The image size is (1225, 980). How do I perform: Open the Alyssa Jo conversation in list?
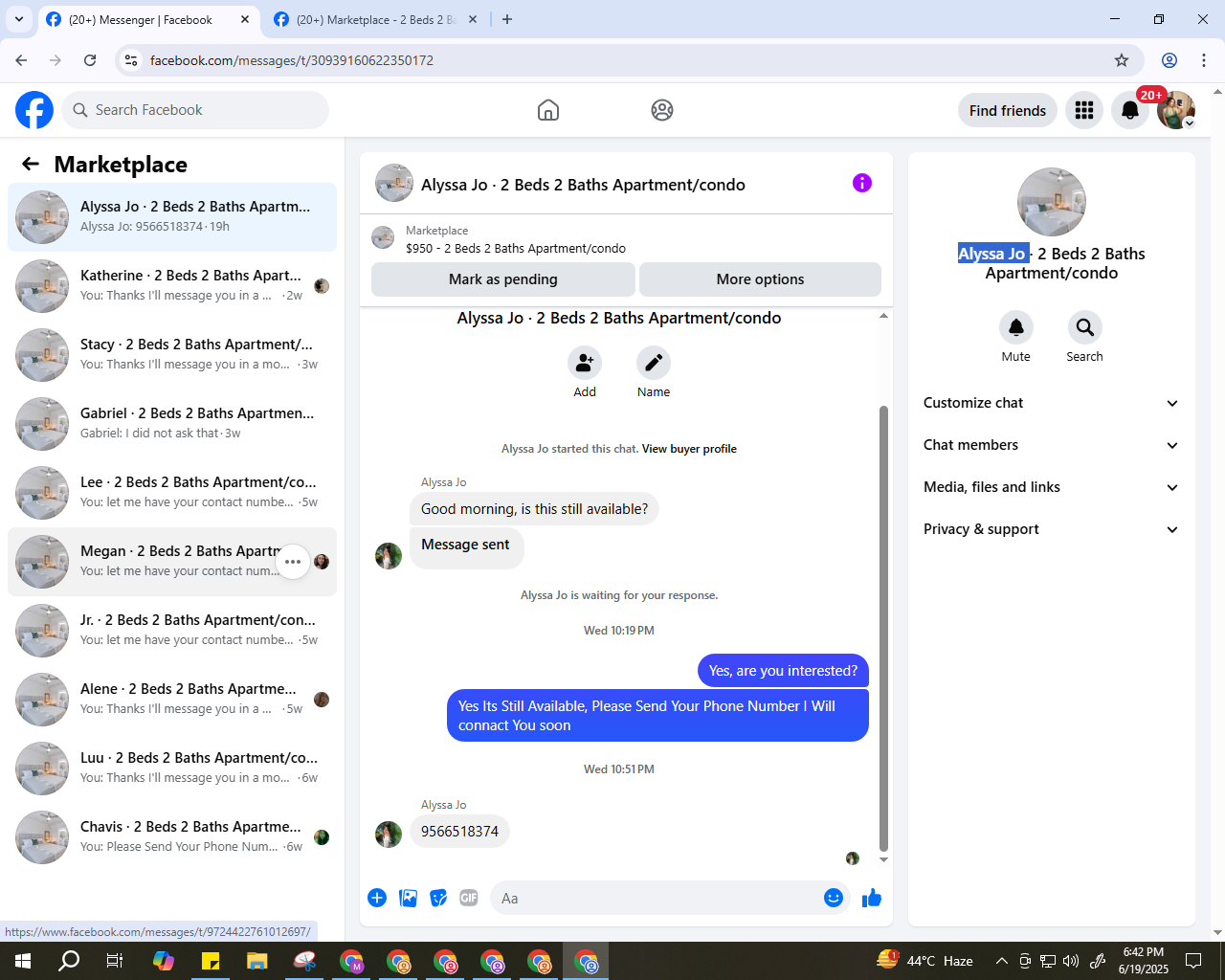click(x=172, y=217)
